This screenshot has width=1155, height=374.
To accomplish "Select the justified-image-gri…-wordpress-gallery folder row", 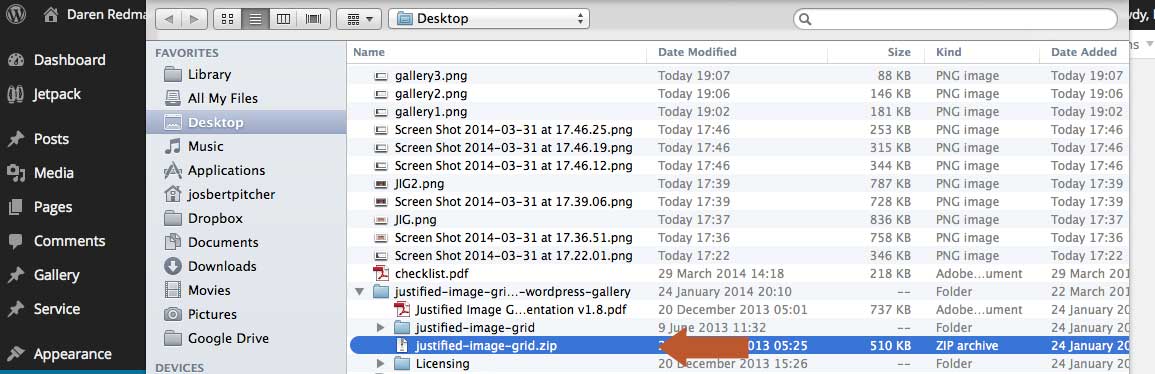I will [x=738, y=292].
